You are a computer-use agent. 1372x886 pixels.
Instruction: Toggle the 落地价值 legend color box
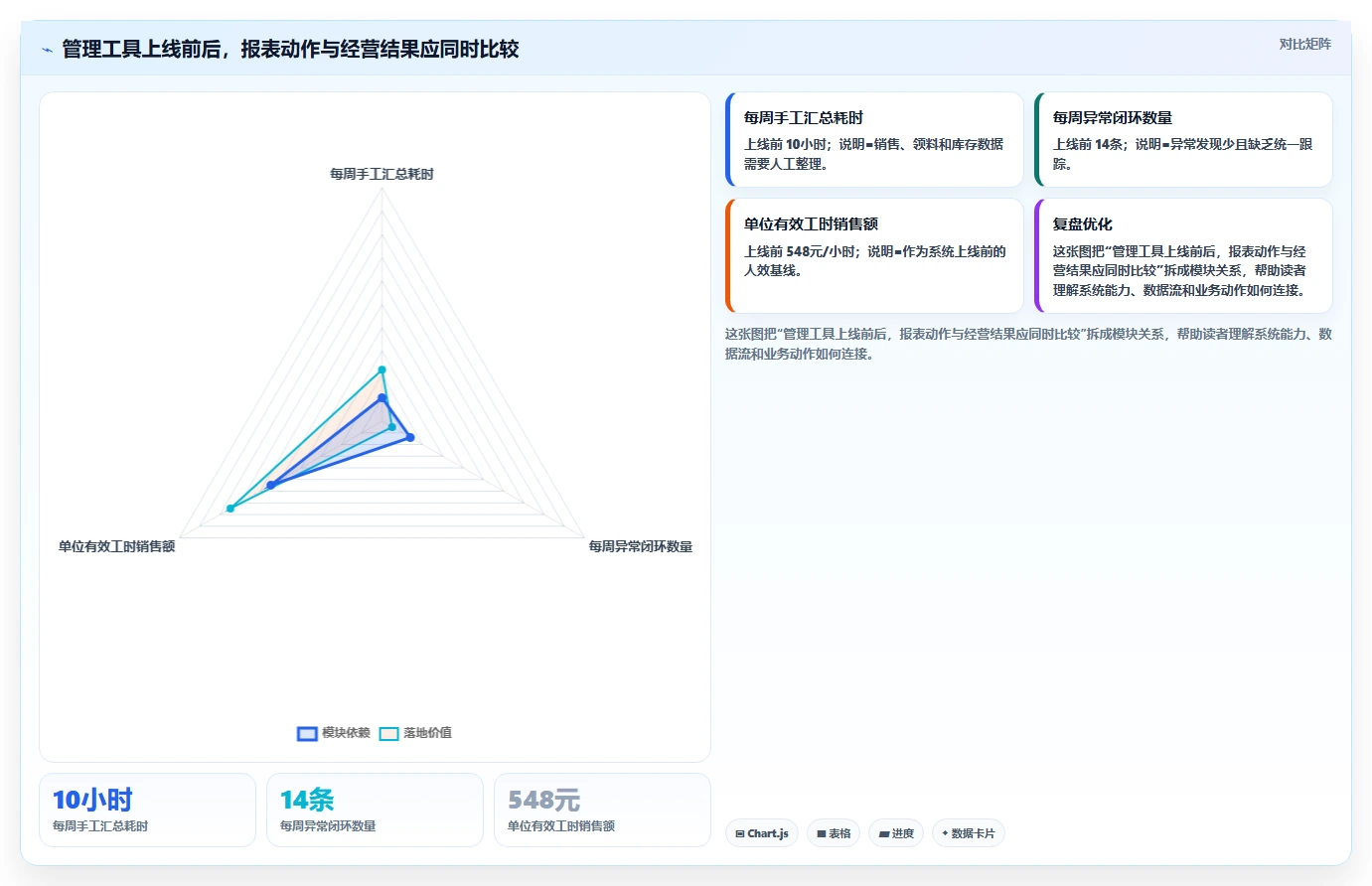388,733
